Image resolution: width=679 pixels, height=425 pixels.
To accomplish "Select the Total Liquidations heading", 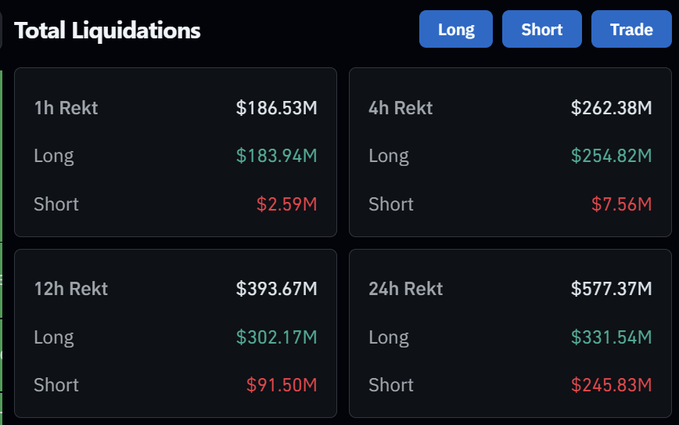I will [107, 31].
